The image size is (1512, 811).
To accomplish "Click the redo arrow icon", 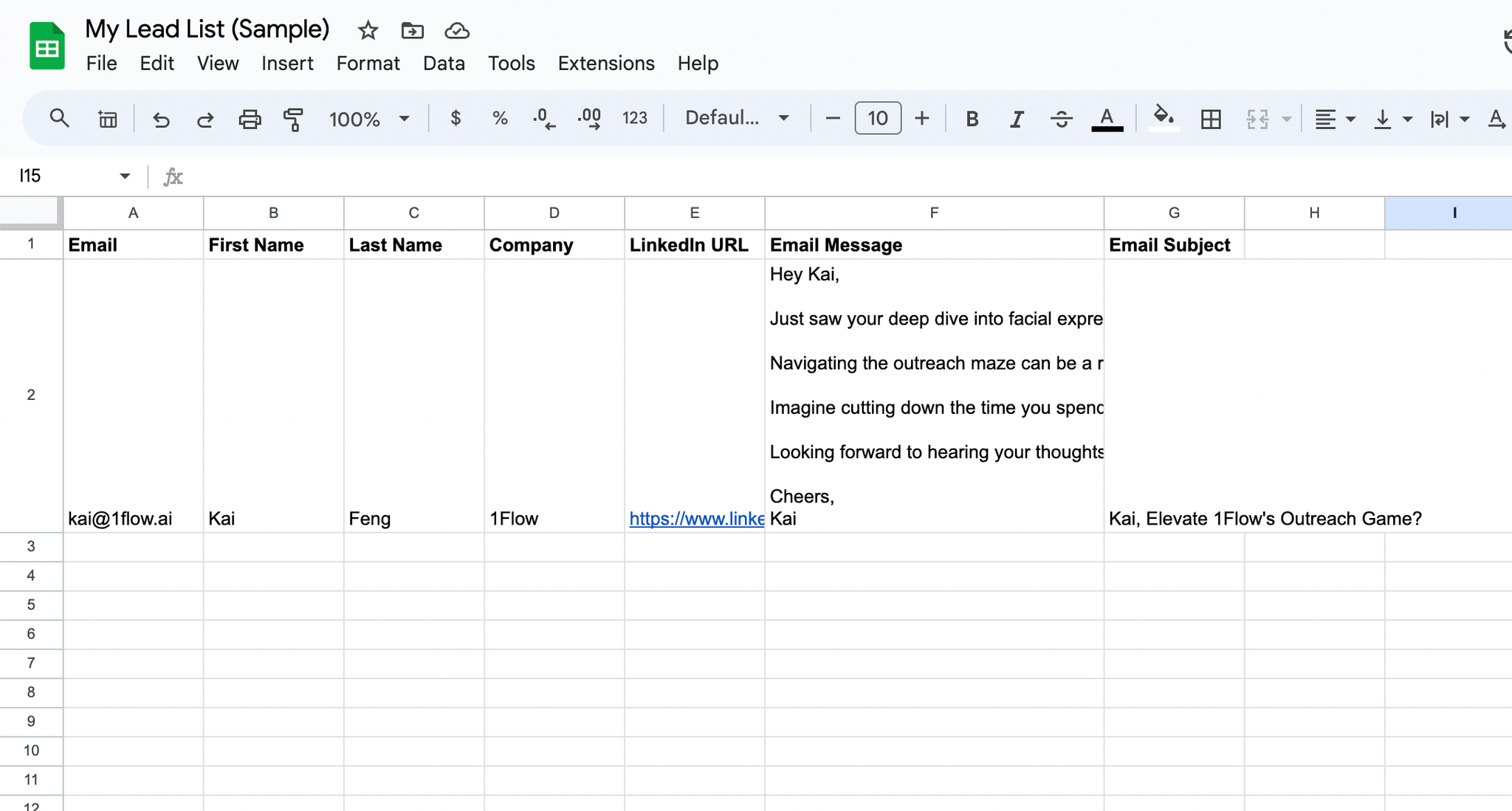I will click(x=205, y=119).
